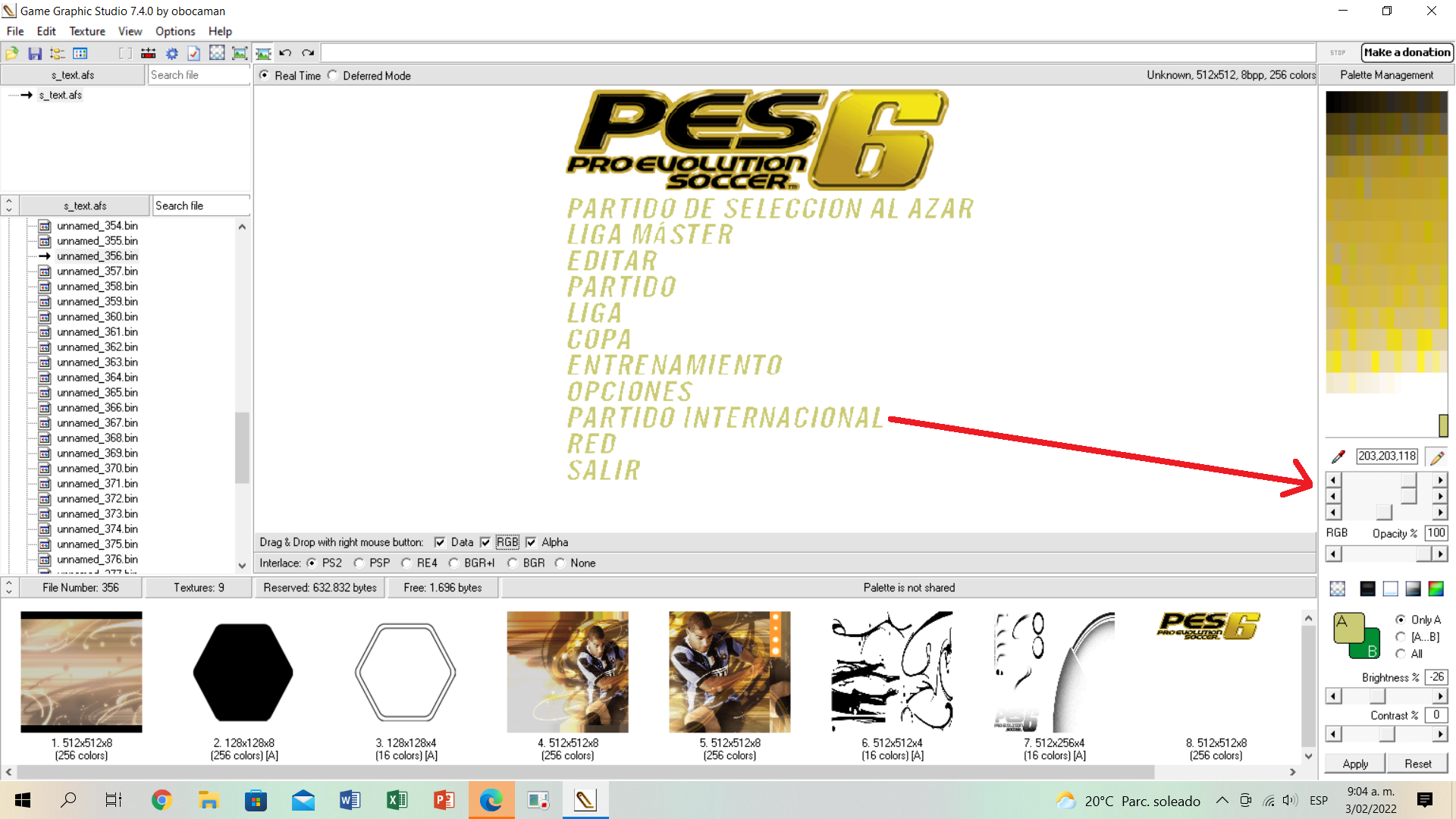The width and height of the screenshot is (1456, 819).
Task: Select PSP interlace option
Action: coord(359,563)
